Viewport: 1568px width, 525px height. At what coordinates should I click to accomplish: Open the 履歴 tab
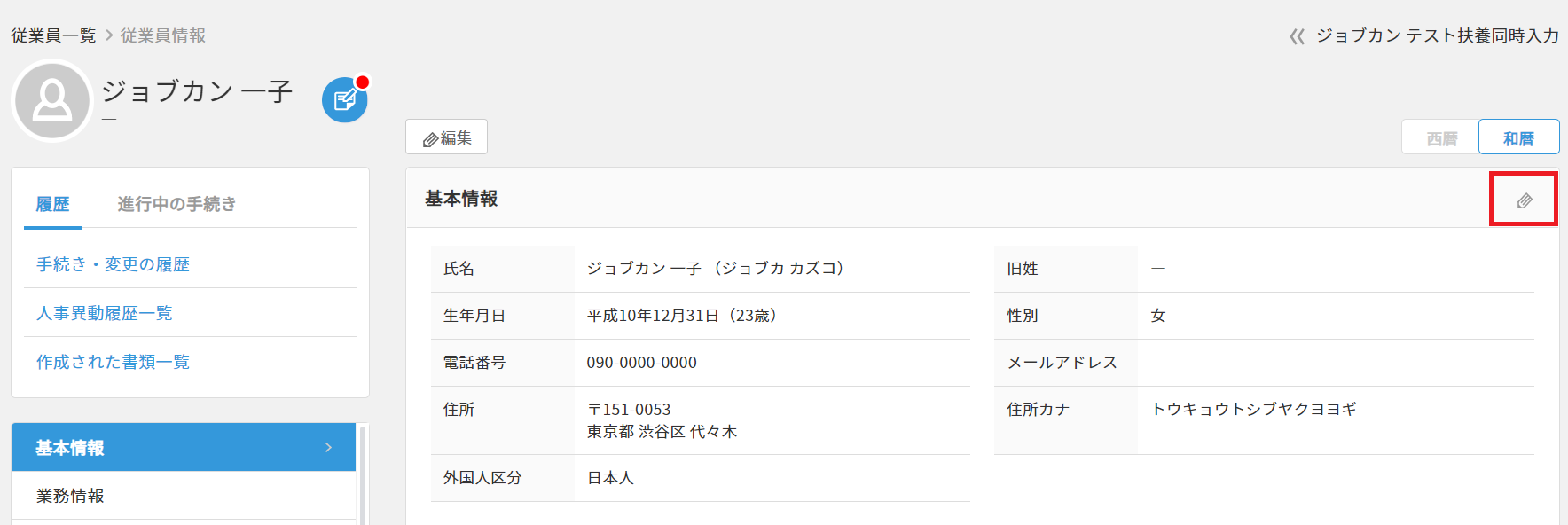click(52, 204)
